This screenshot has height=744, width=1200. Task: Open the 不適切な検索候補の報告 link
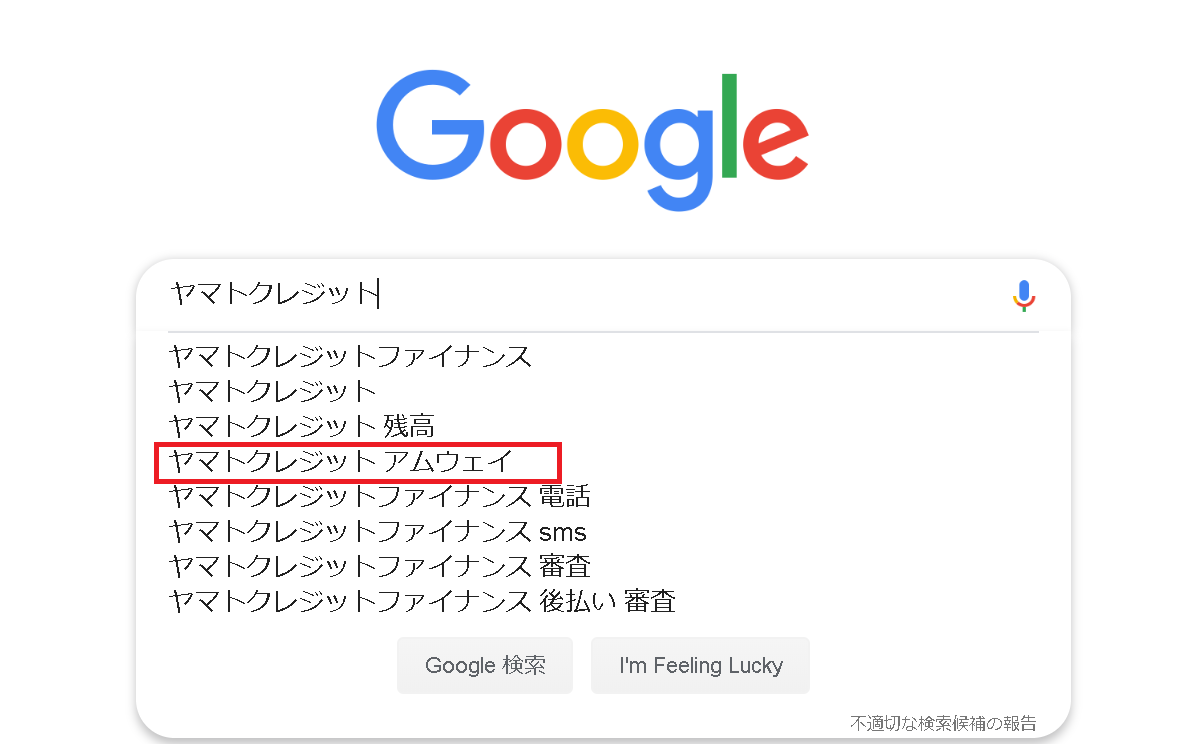tap(943, 722)
